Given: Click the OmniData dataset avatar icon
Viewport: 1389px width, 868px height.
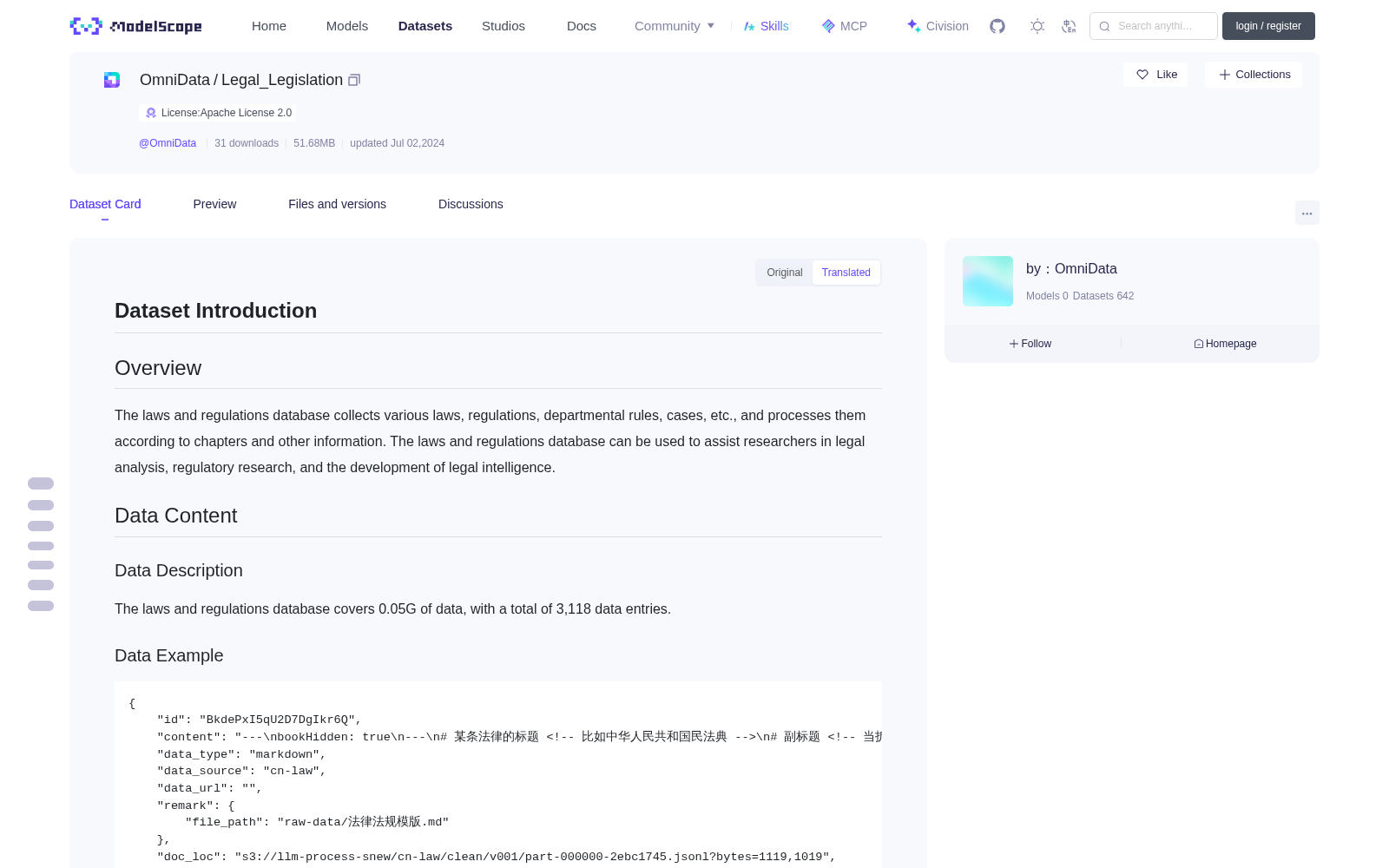Looking at the screenshot, I should coord(112,80).
